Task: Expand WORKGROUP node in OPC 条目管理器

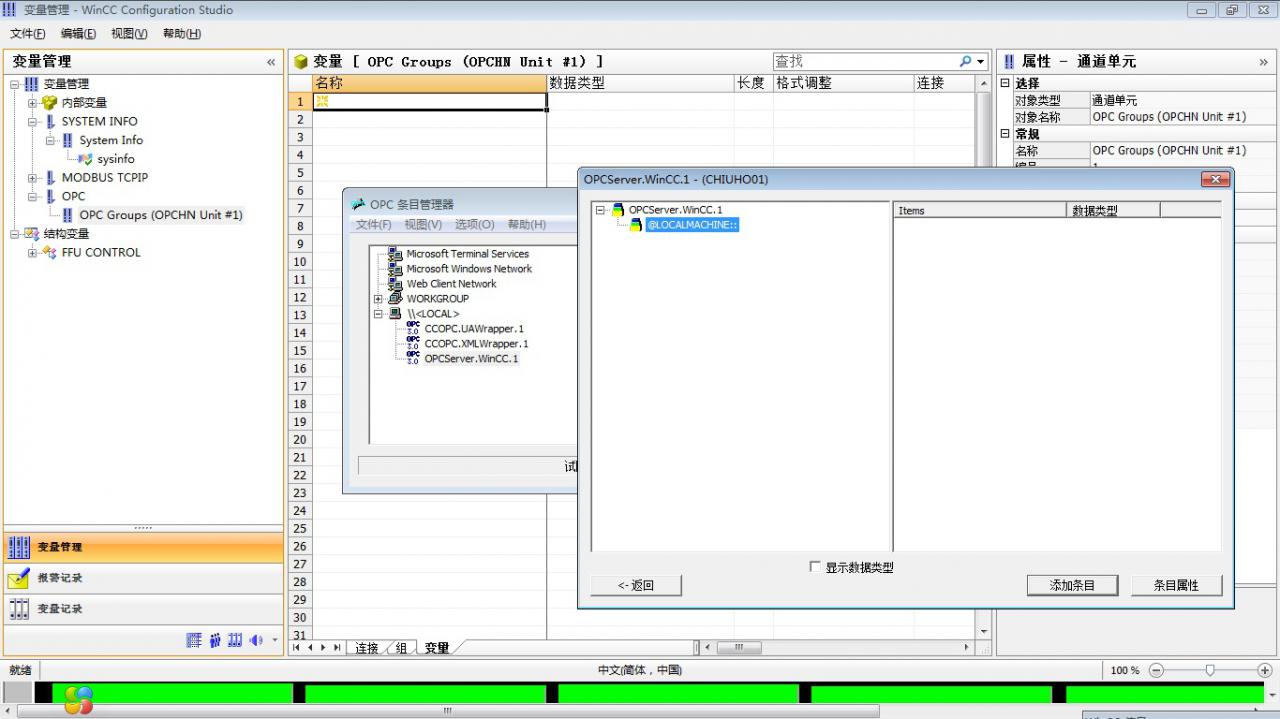Action: click(378, 299)
